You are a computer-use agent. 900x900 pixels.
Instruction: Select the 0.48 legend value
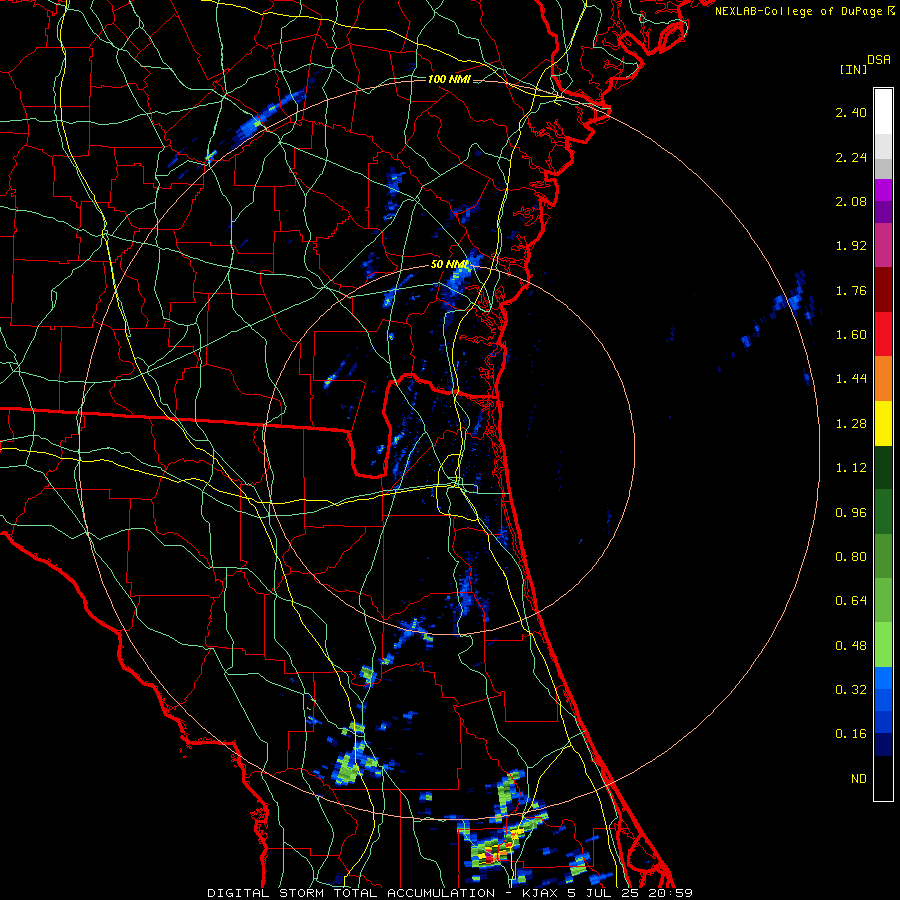pos(851,646)
